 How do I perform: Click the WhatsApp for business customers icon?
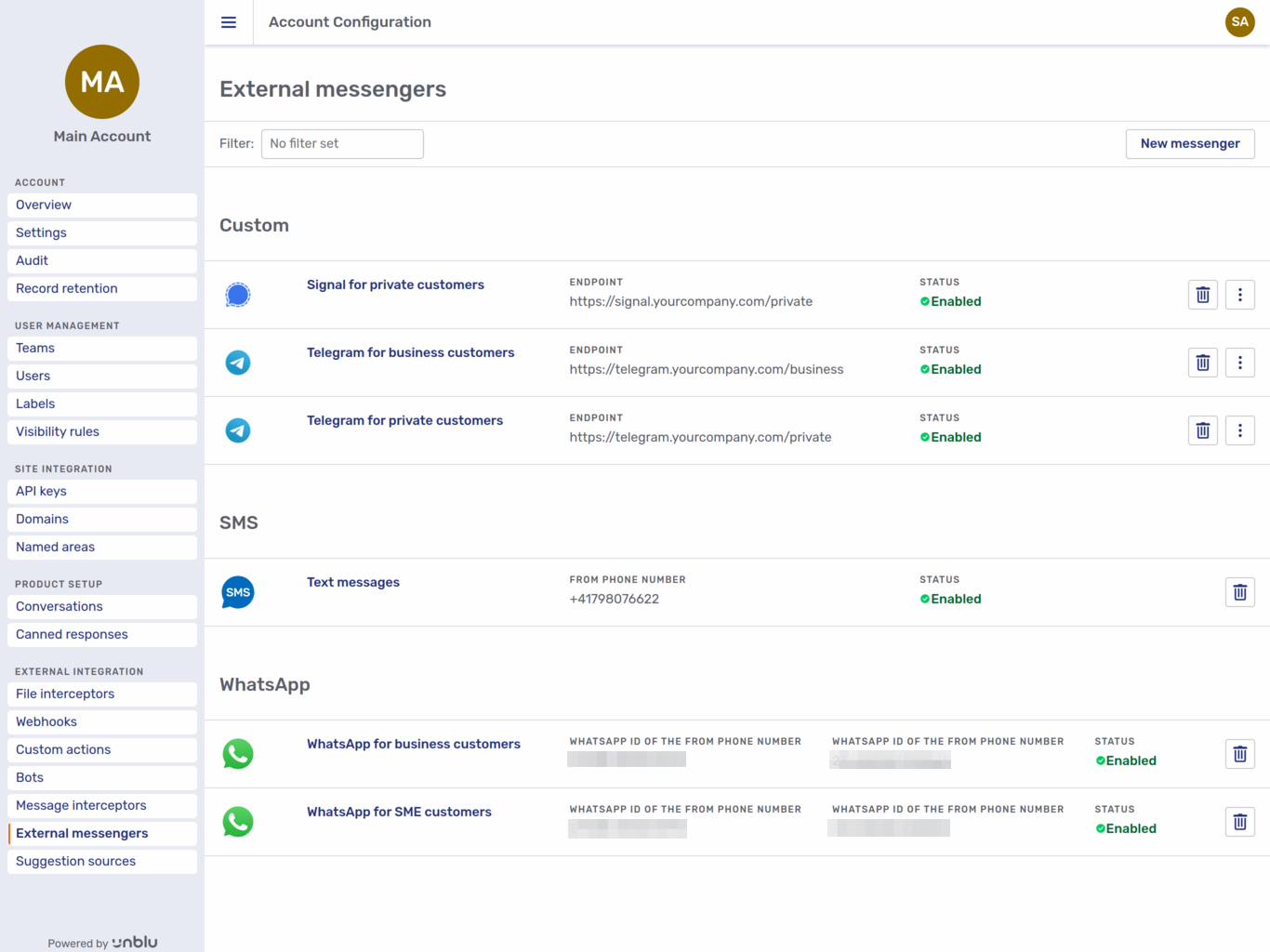(238, 753)
